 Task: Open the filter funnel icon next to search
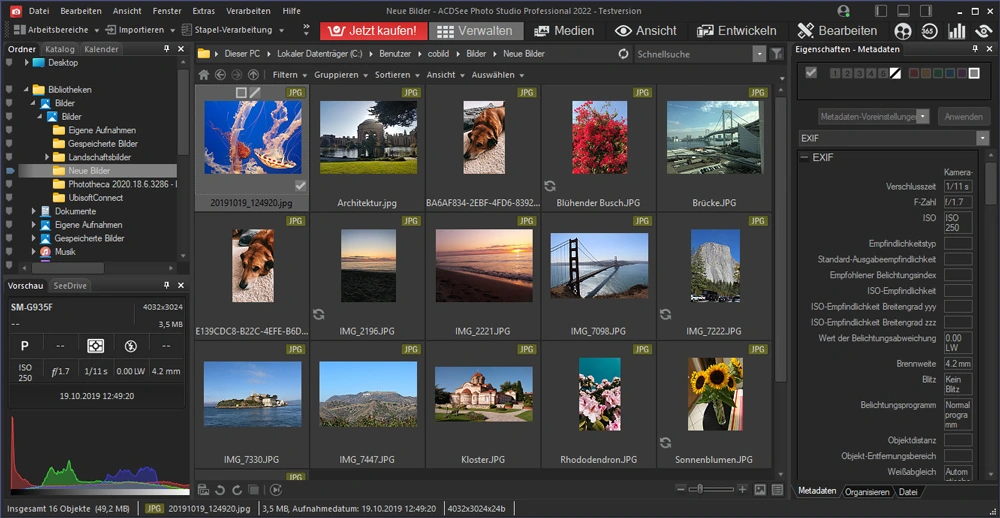pyautogui.click(x=776, y=54)
